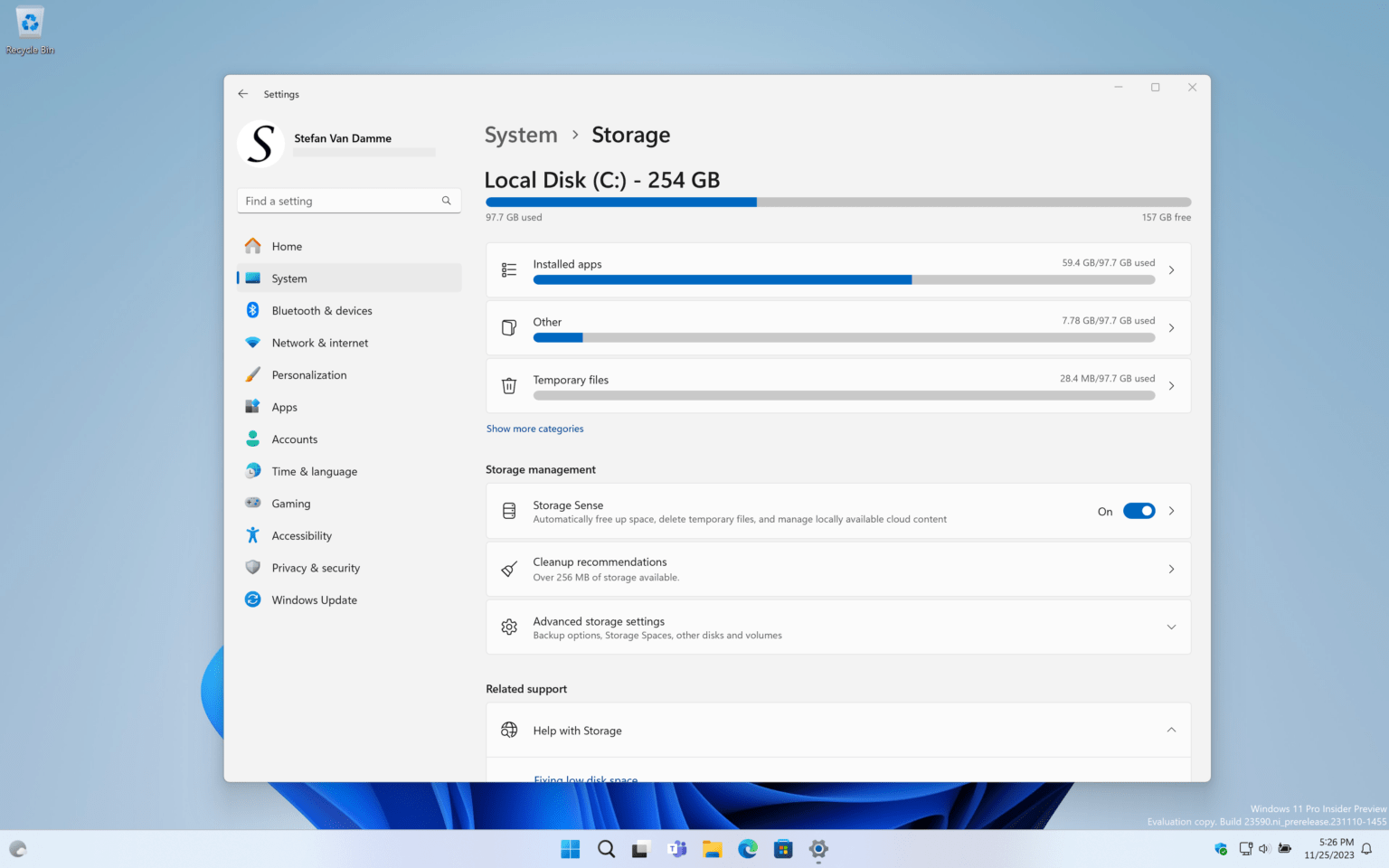1389x868 pixels.
Task: Open the Home section in the sidebar
Action: coord(251,245)
